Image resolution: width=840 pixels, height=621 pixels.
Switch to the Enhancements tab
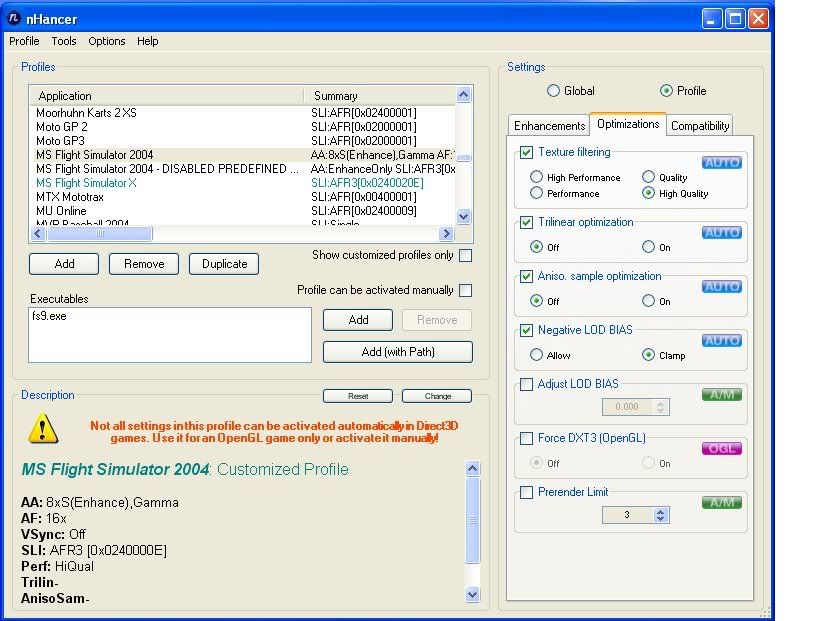pos(549,126)
